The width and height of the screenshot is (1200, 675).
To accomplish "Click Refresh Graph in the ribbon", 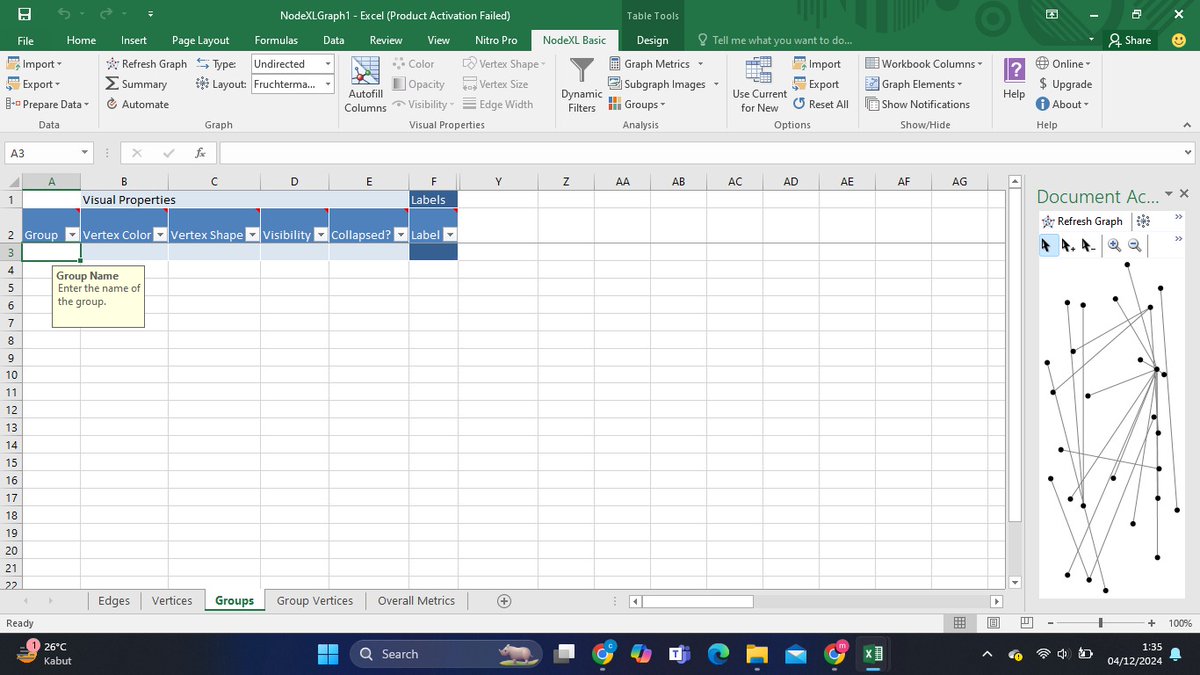I will (146, 64).
